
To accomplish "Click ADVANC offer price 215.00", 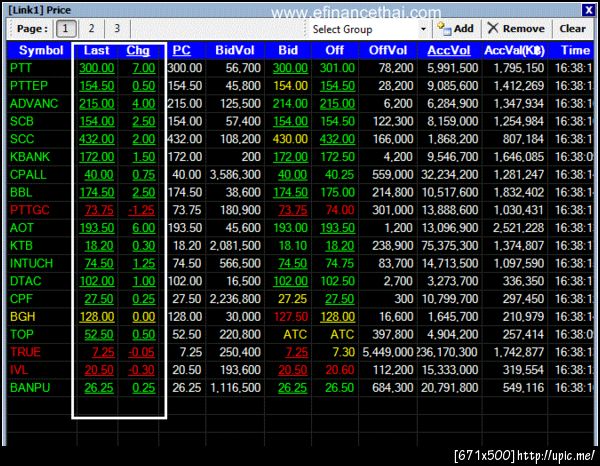I will pos(337,104).
